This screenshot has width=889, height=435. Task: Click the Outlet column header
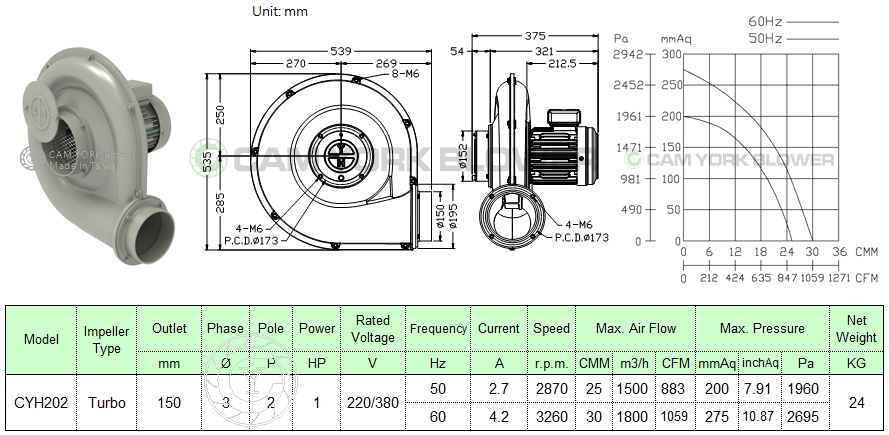pos(169,328)
